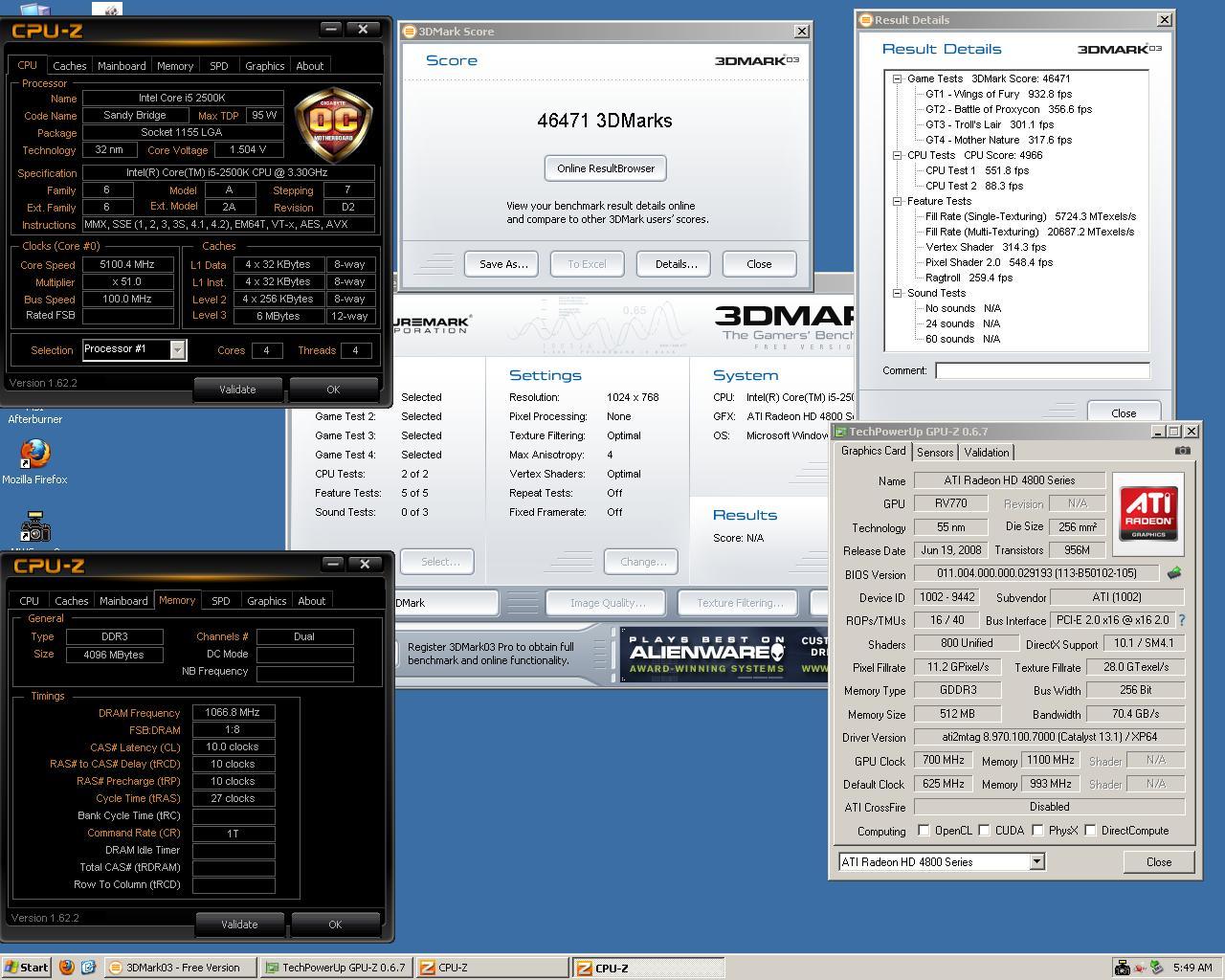Open CPU tab in bottom CPU-Z window

[x=29, y=601]
